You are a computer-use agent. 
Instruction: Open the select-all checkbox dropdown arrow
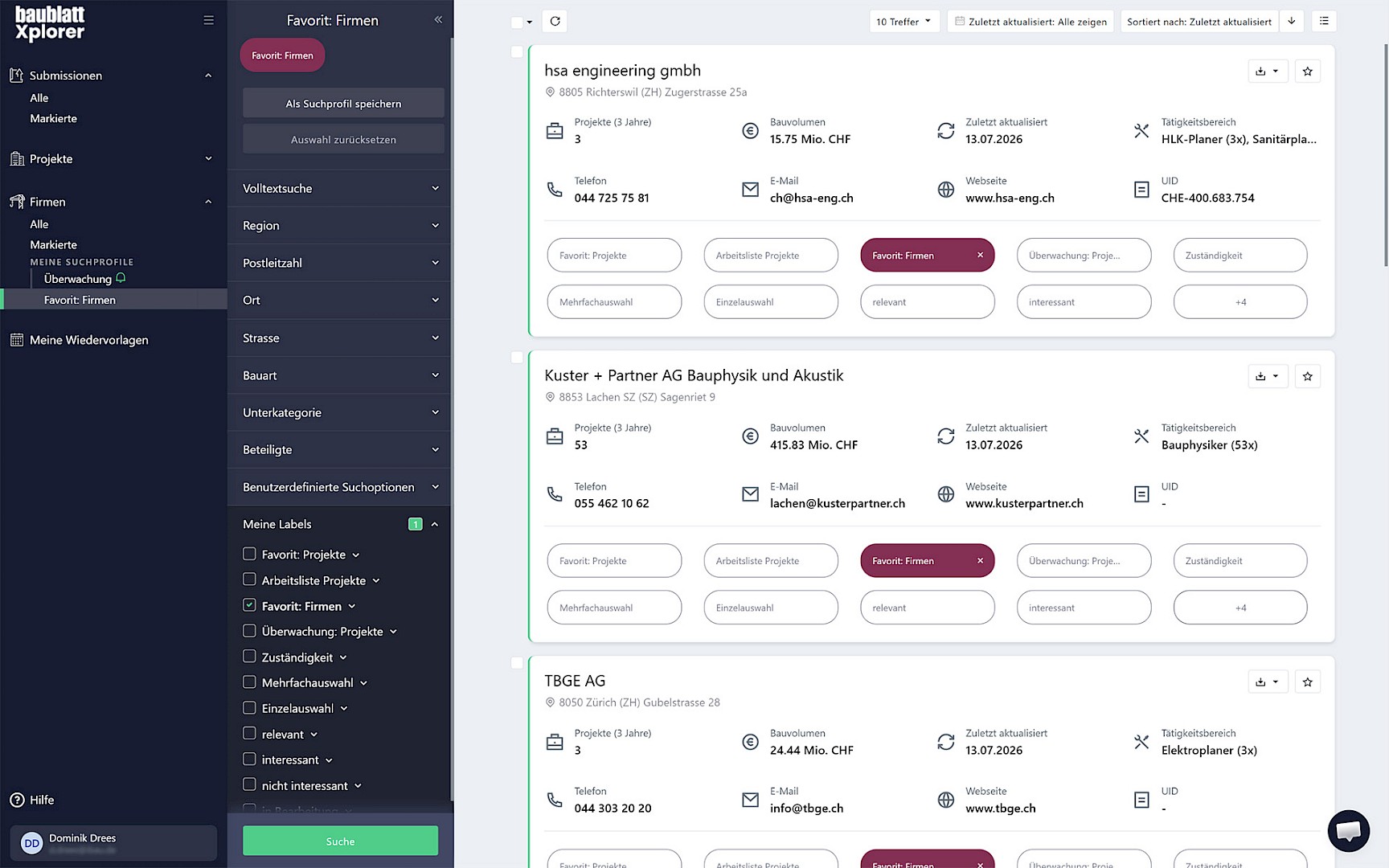pyautogui.click(x=530, y=23)
